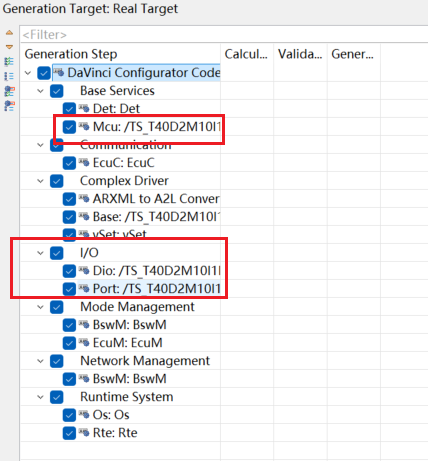Screen dimensions: 428x461
Task: Select the Dio: /TS_T40D2M10I1 row text
Action: pos(157,271)
